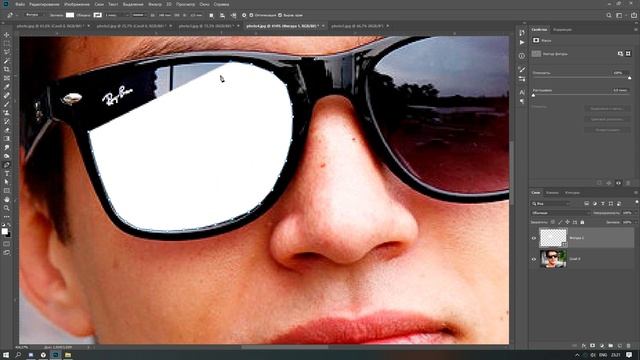640x360 pixels.
Task: Select the Hand tool
Action: click(7, 200)
